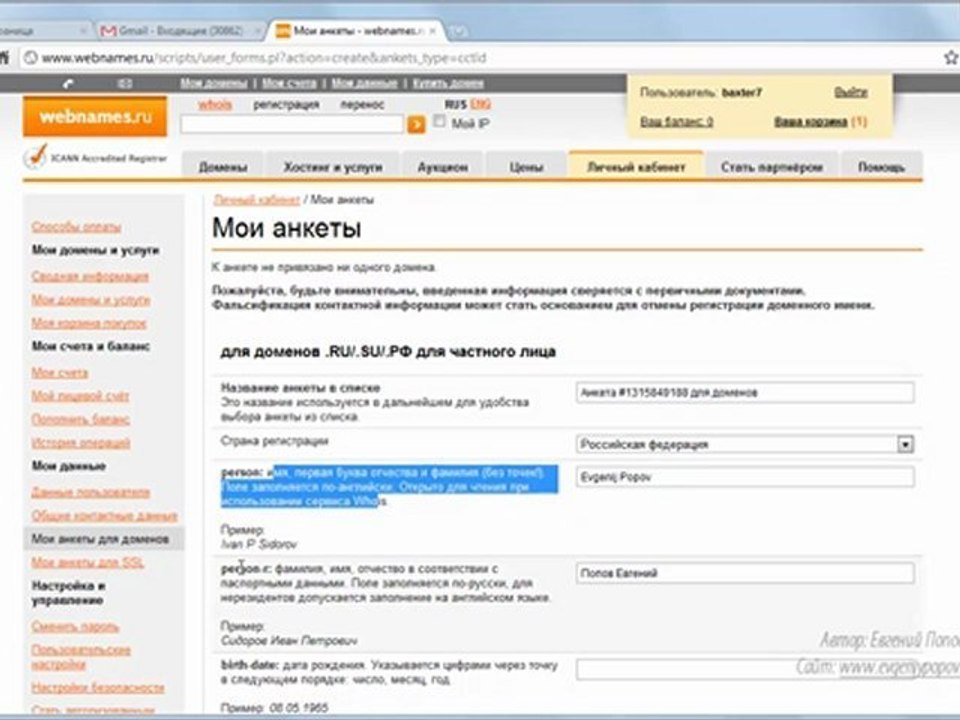Click the Выйти logout link
960x720 pixels.
pyautogui.click(x=850, y=92)
